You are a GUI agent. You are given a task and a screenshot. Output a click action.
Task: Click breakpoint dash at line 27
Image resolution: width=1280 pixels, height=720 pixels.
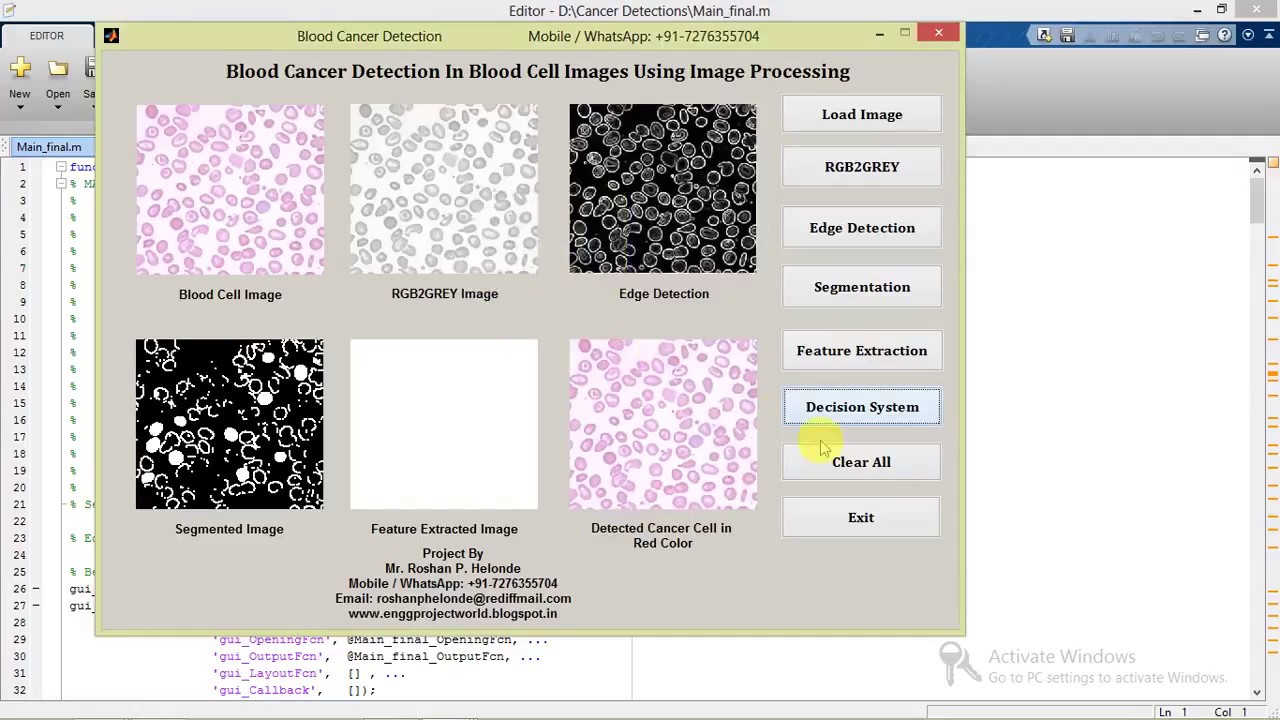[36, 606]
